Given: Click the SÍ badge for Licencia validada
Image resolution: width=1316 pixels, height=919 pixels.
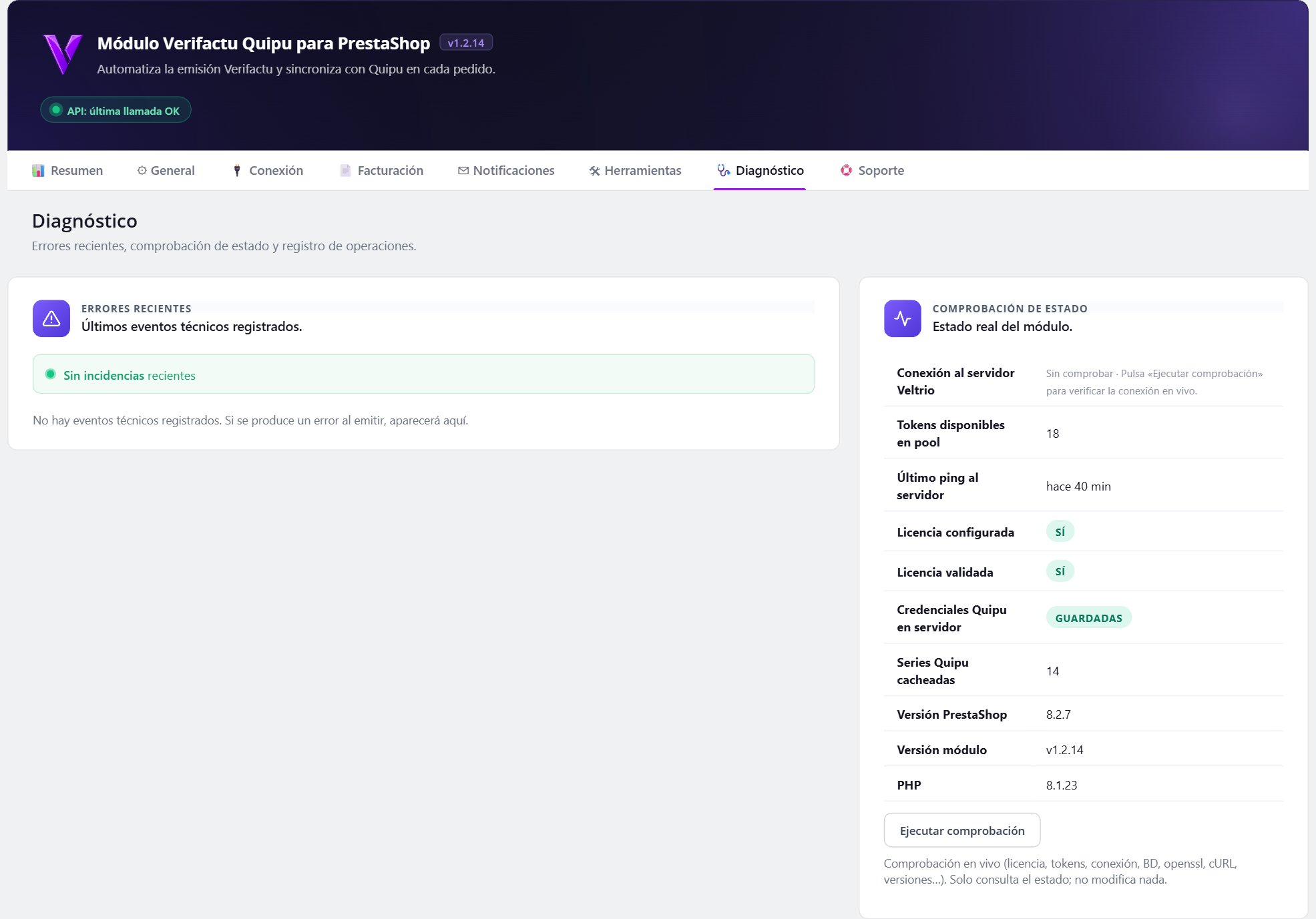Looking at the screenshot, I should [1060, 572].
